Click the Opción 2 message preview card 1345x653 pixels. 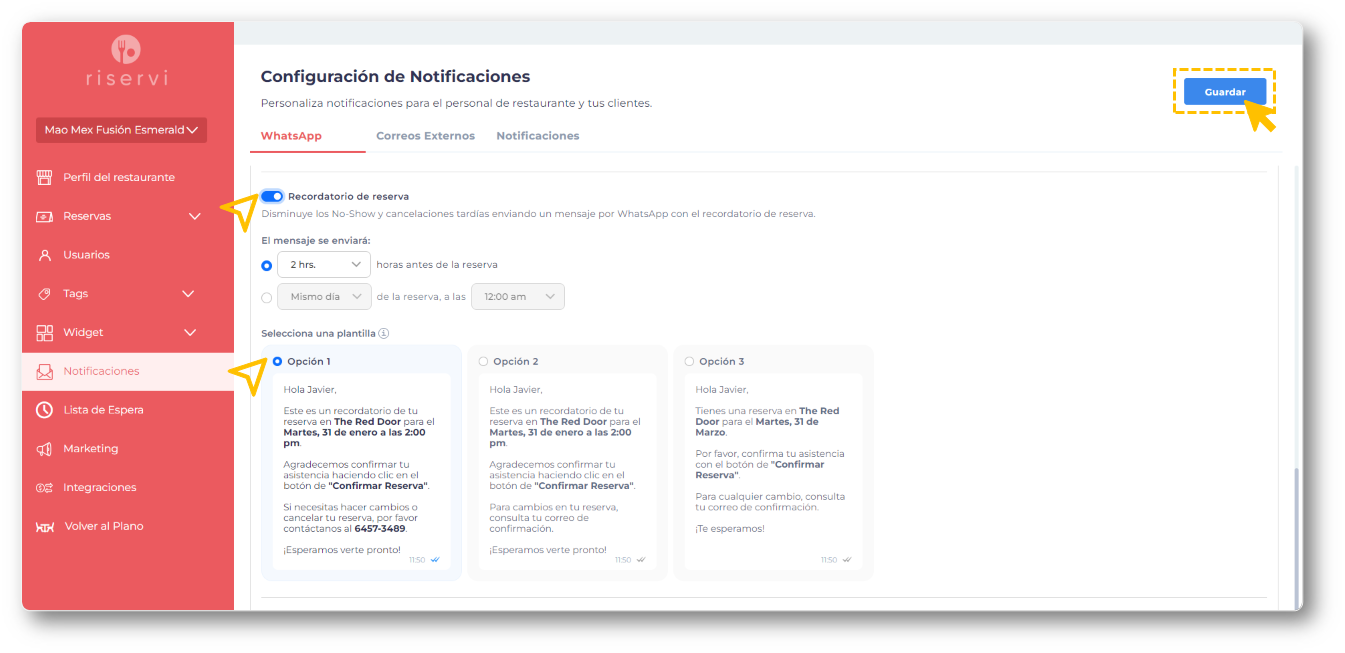click(567, 472)
